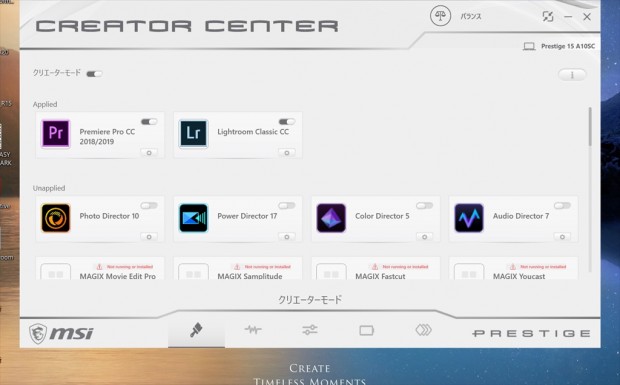
Task: Enable the Color Director 5 toggle
Action: 424,206
